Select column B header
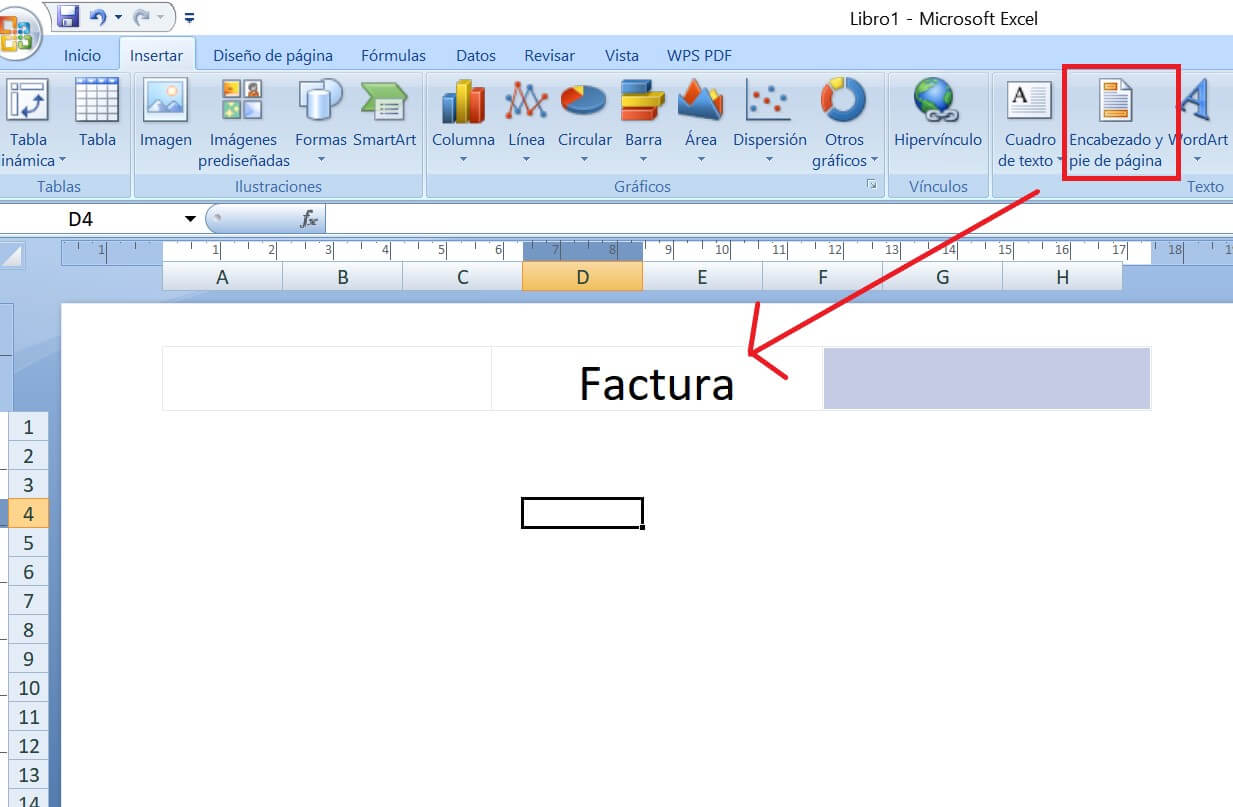The image size is (1233, 807). [342, 277]
